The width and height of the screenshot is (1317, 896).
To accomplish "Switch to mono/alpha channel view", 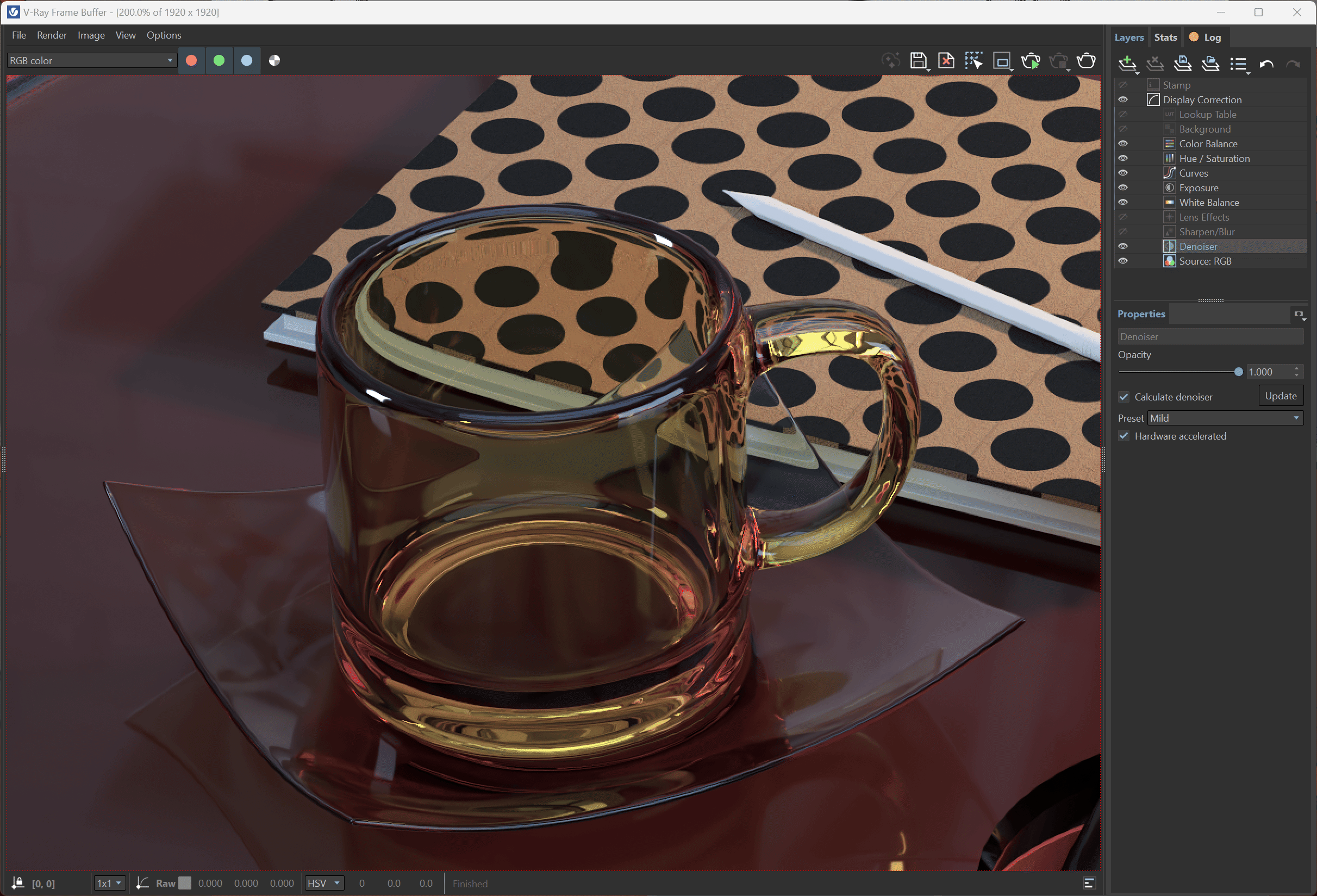I will [x=274, y=61].
